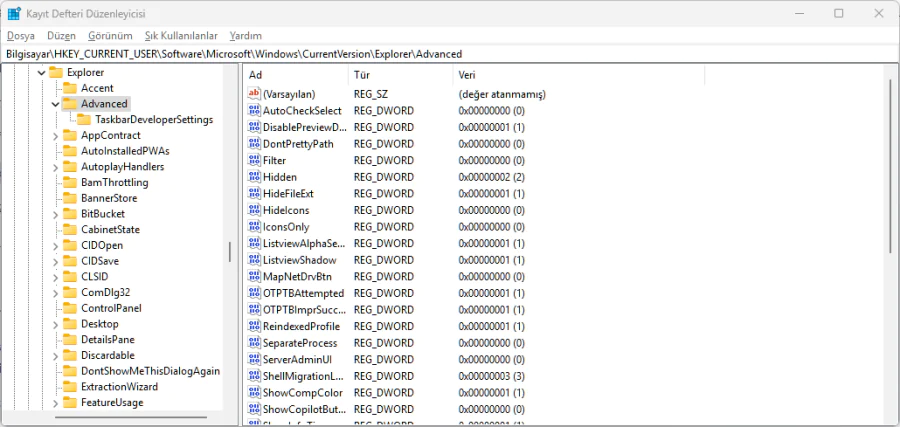Select the FeatureUsage key in tree

point(111,403)
